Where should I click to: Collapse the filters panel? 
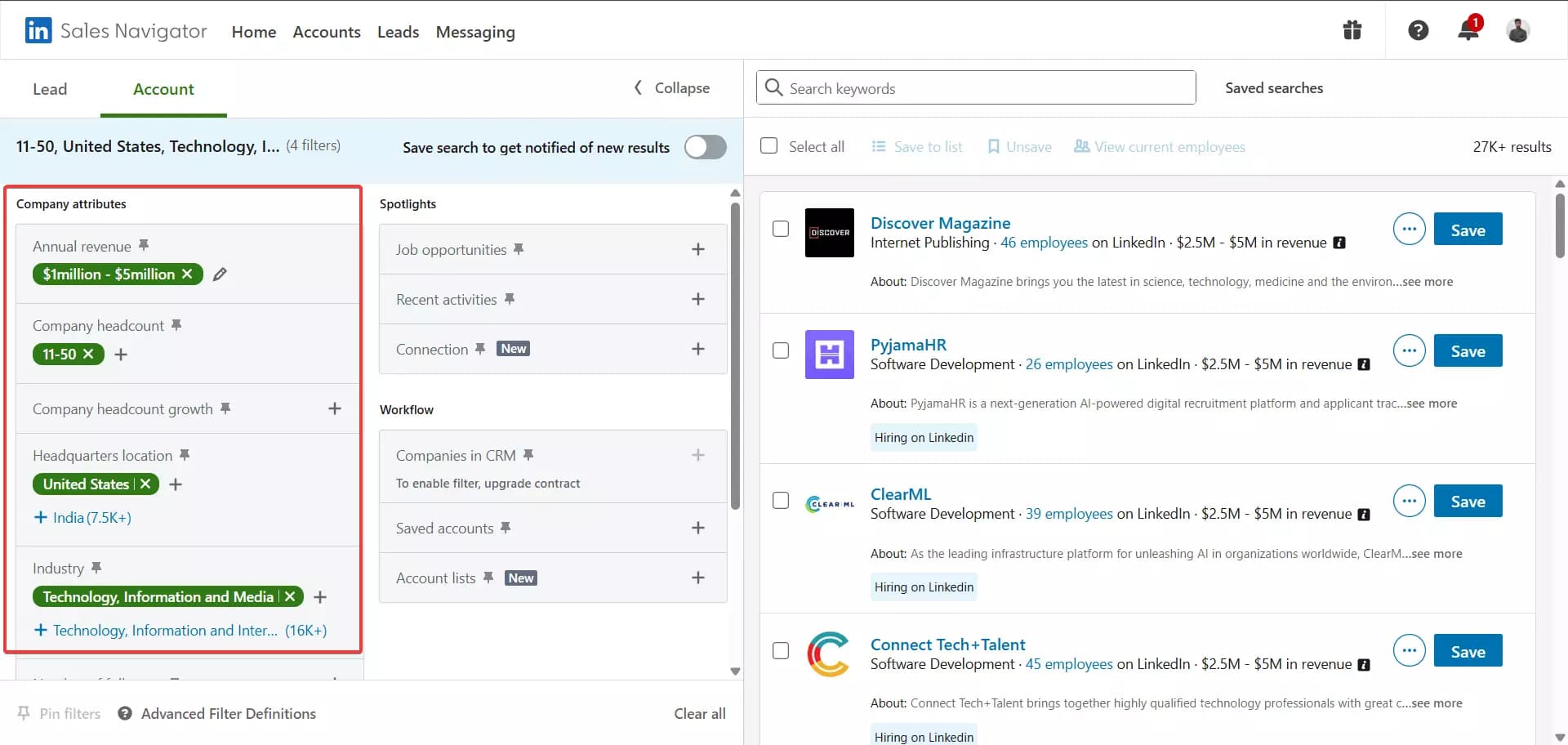tap(672, 88)
